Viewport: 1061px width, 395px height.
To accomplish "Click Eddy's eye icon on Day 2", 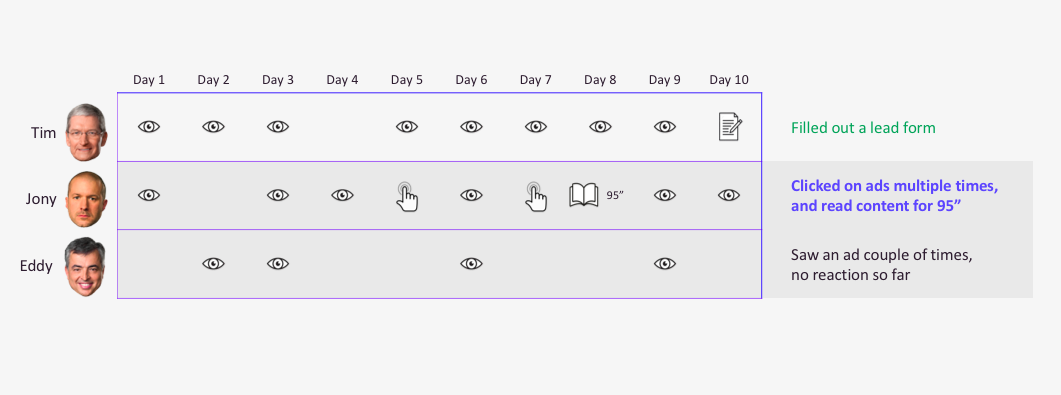I will [213, 263].
